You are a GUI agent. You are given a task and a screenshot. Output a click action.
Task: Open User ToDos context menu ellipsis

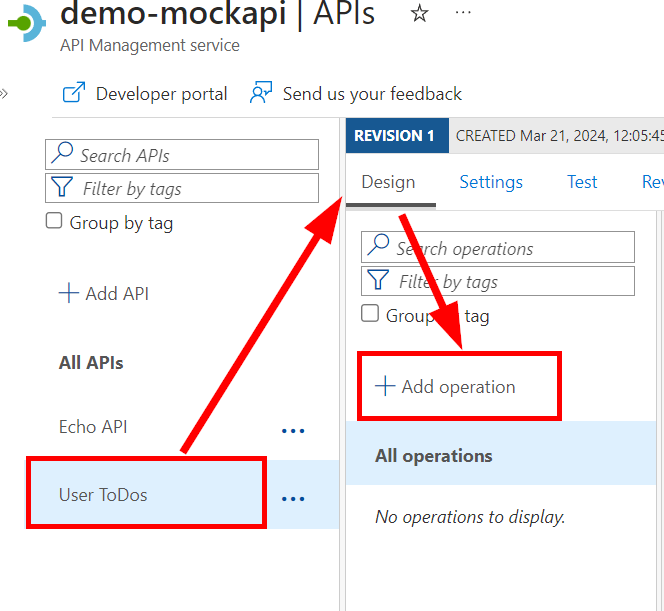pos(293,498)
